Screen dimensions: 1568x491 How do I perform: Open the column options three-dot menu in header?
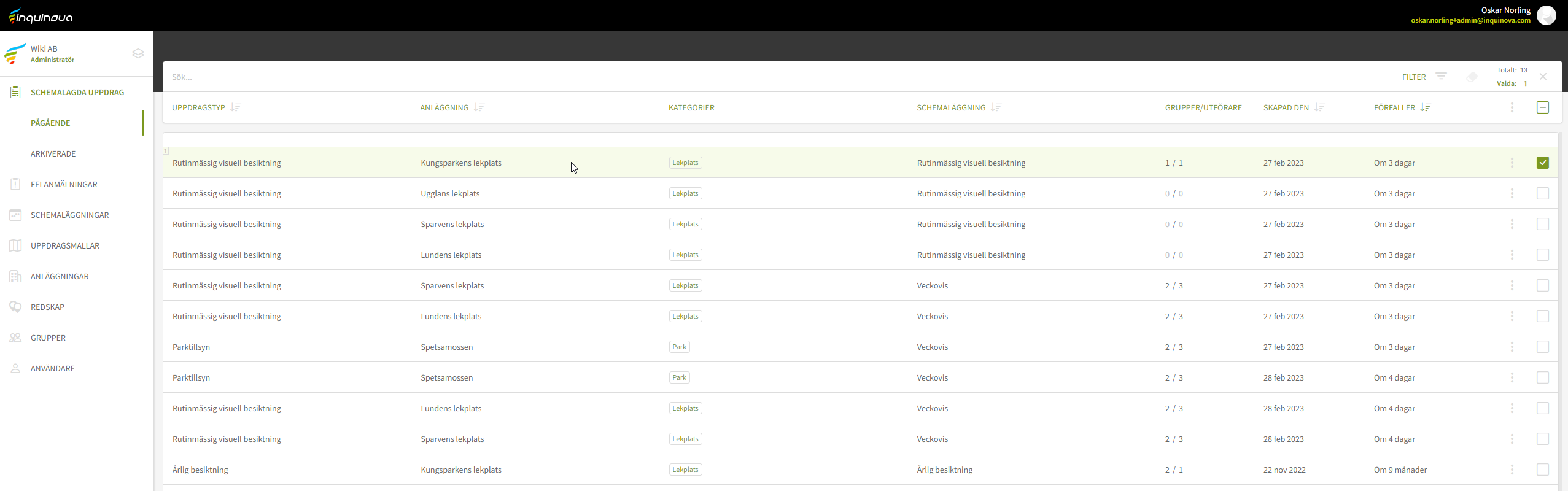(1512, 107)
